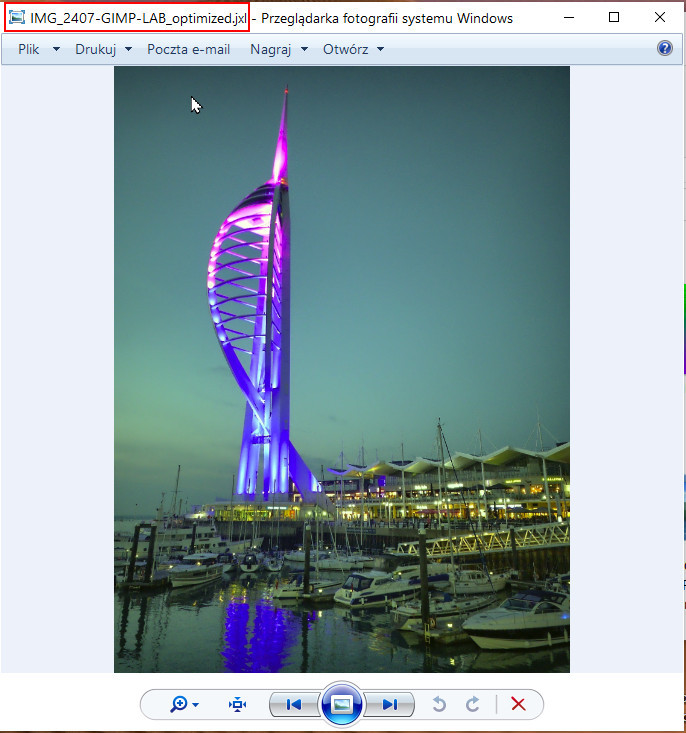
Task: Go to the next photo
Action: click(x=389, y=704)
